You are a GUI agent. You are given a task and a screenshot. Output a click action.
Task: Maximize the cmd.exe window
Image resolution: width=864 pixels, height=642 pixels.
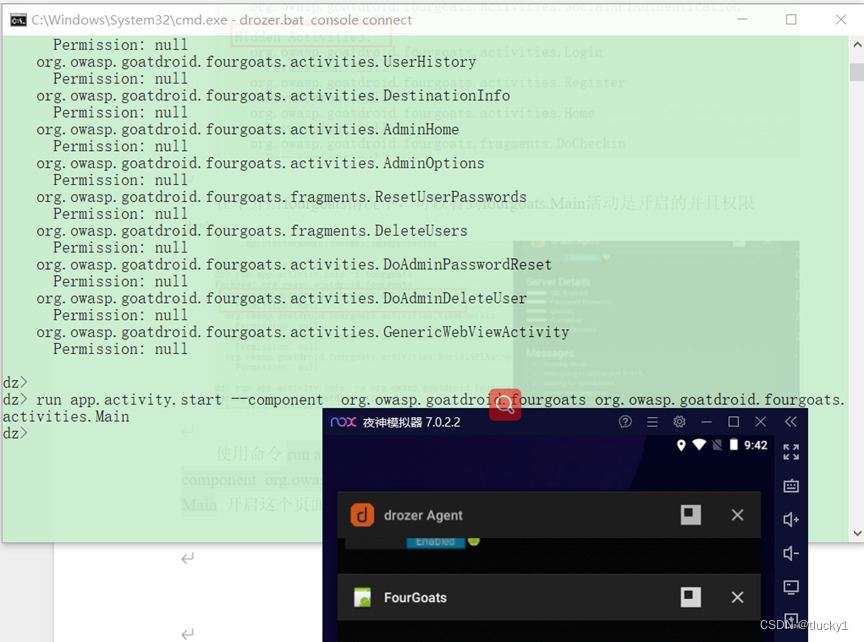pyautogui.click(x=791, y=19)
